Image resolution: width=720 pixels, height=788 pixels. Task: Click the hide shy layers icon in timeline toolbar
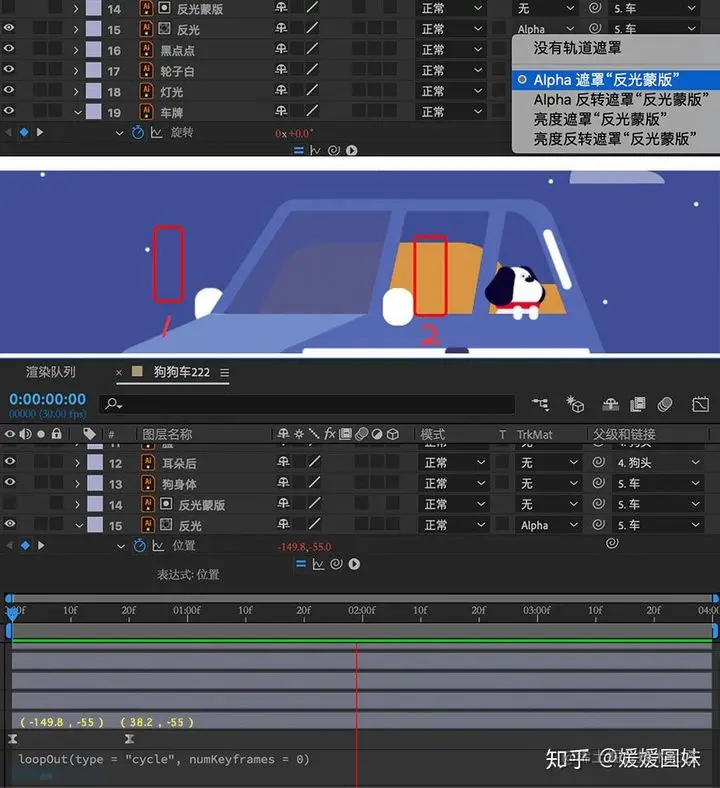tap(610, 404)
